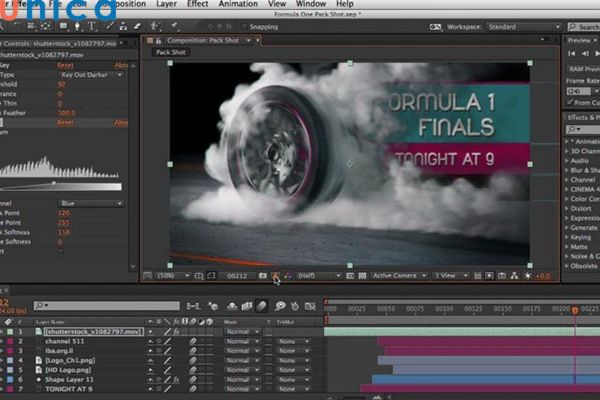600x400 pixels.
Task: Take a snapshot with the camera icon
Action: [x=262, y=276]
